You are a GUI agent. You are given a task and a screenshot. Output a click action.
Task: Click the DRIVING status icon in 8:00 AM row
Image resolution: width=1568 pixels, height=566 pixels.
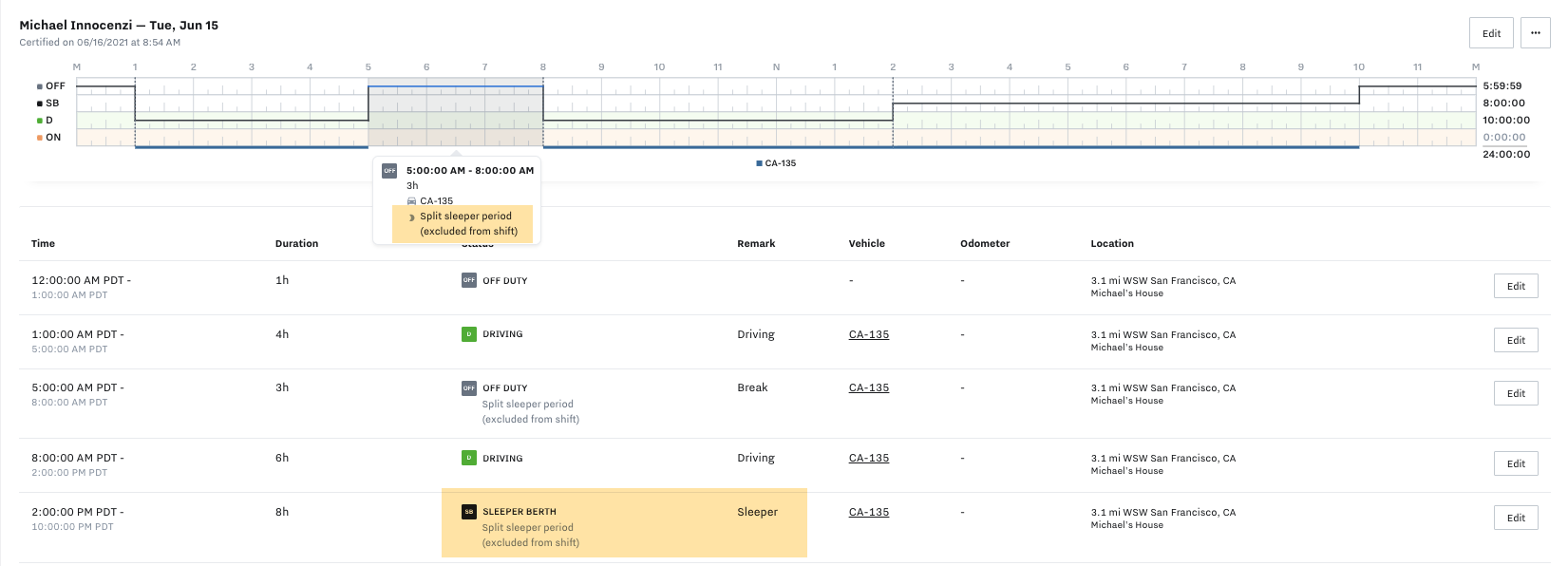coord(468,458)
